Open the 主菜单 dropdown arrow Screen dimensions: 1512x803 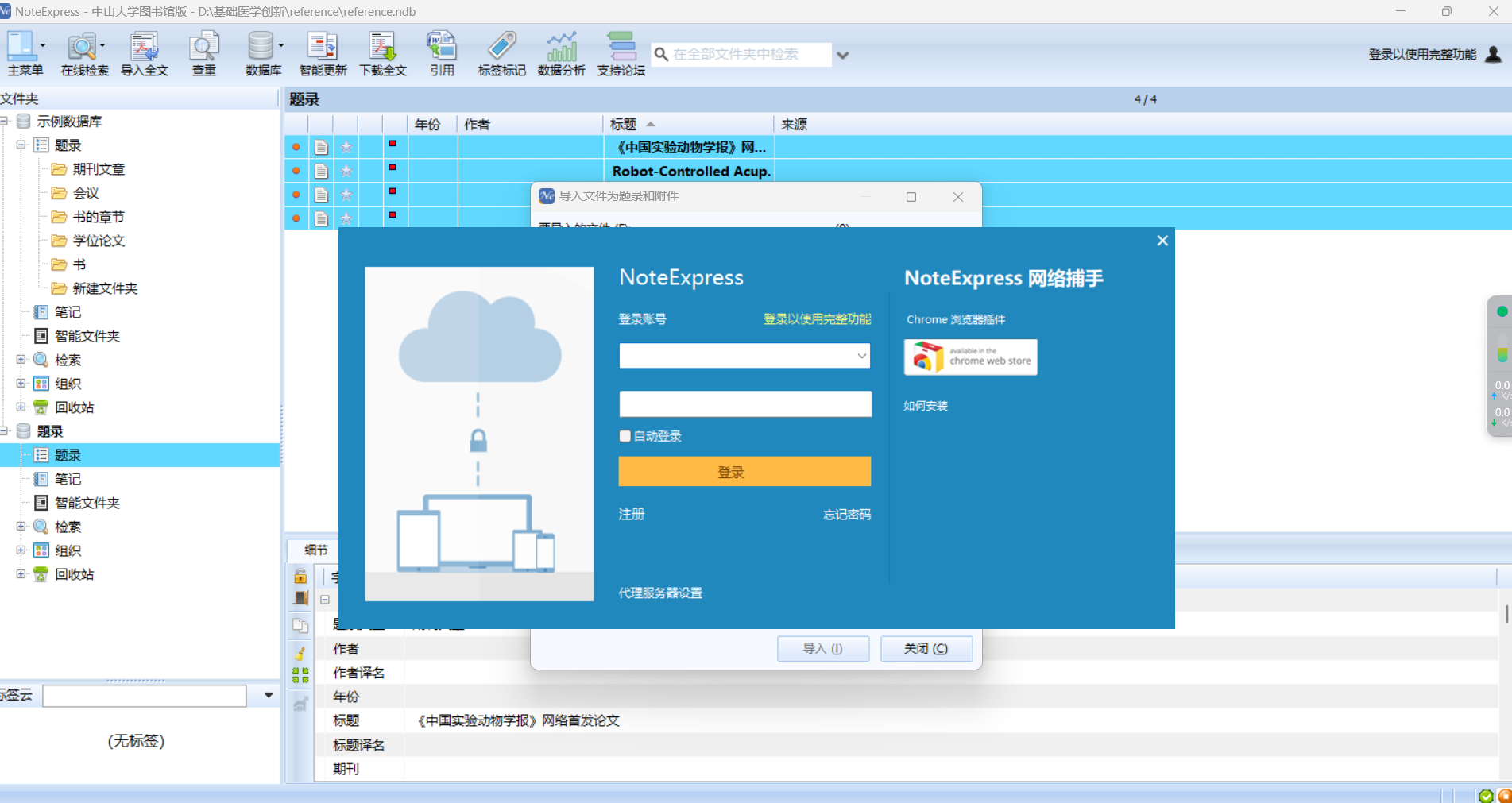(43, 46)
